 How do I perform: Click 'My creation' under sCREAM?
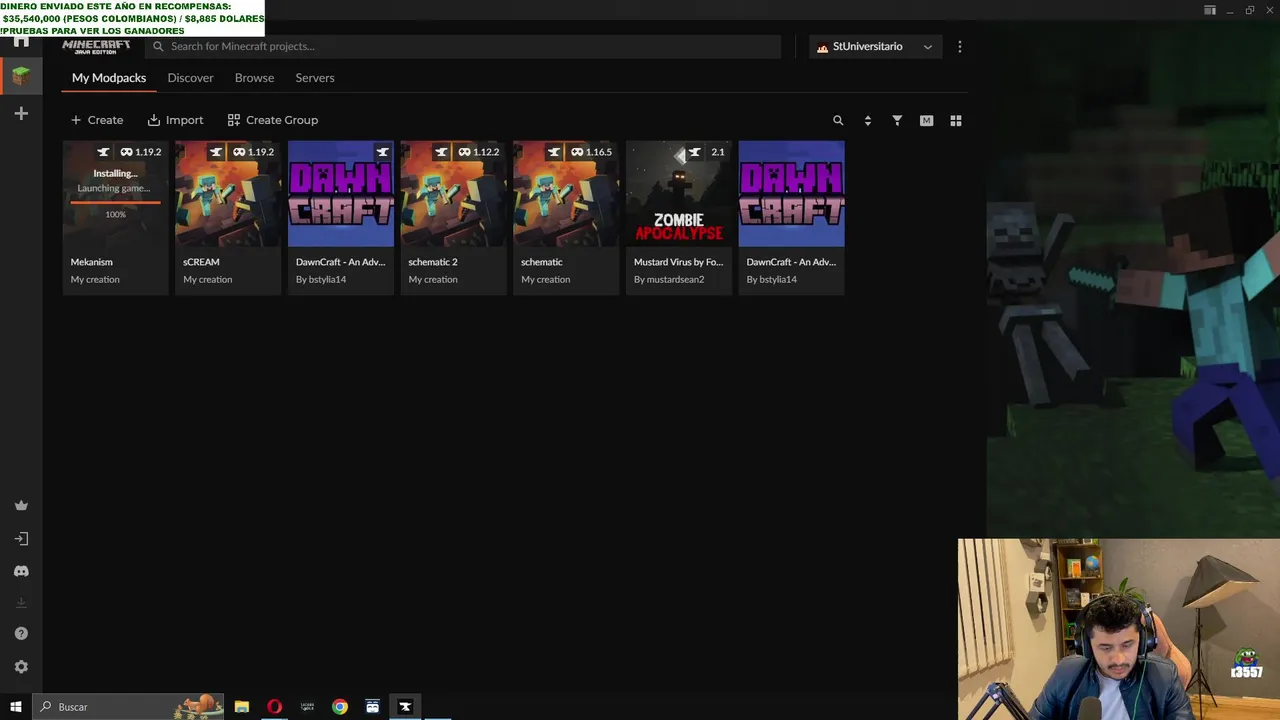click(x=207, y=280)
